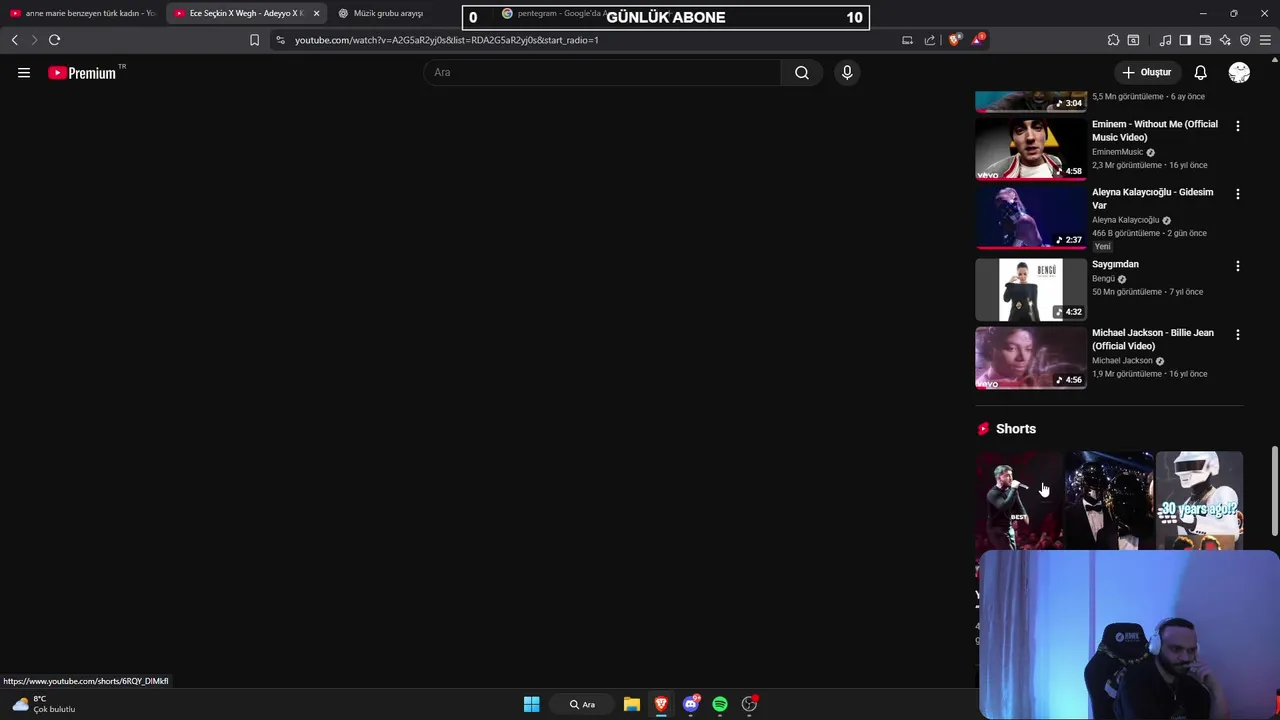Open Brave Rewards triangle icon
The image size is (1280, 720).
tap(978, 40)
